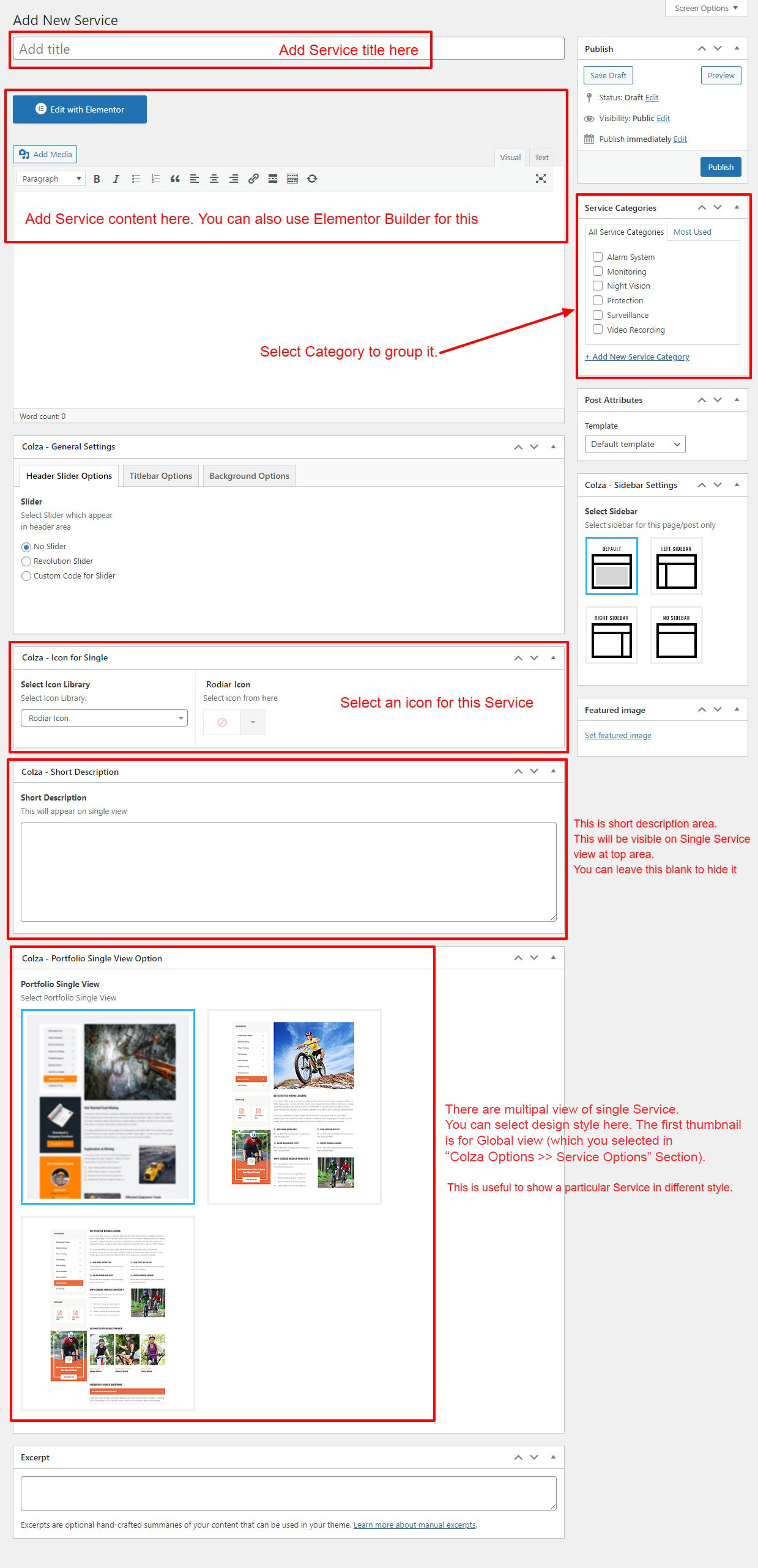758x1568 pixels.
Task: Insert a blockquote using toolbar icon
Action: click(175, 179)
